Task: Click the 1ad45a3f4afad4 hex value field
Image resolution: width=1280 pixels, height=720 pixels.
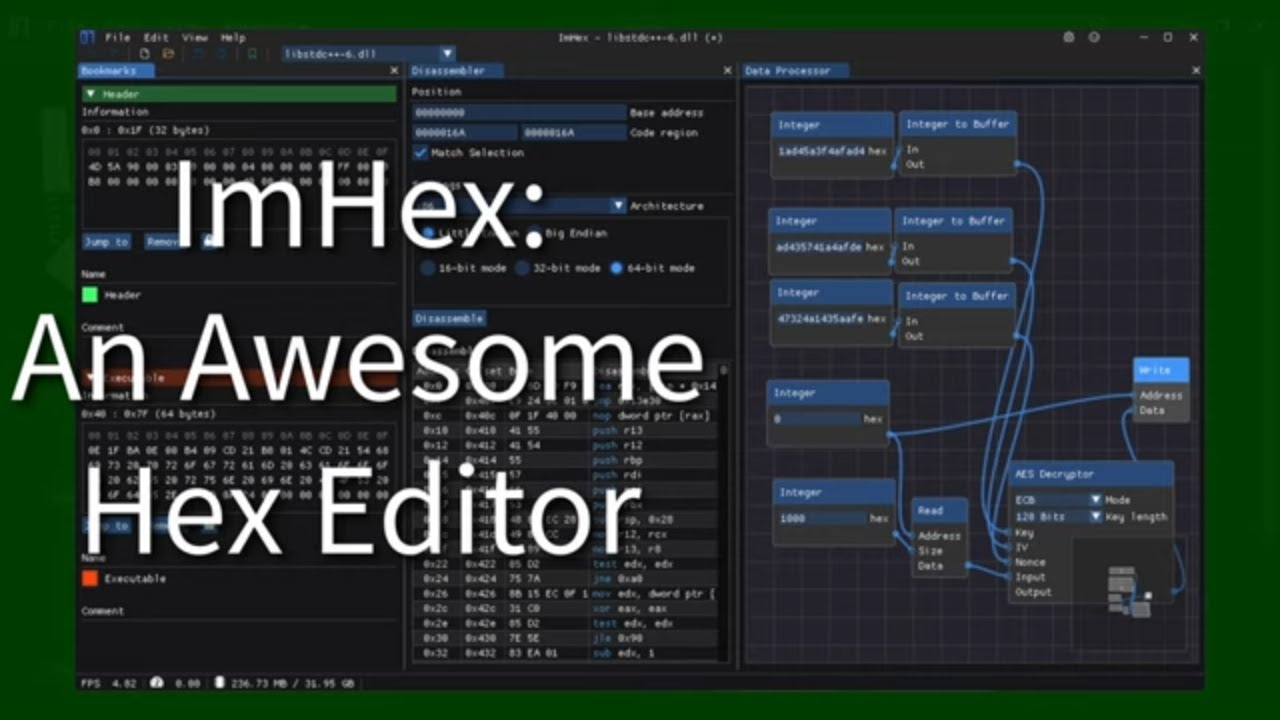Action: [x=820, y=151]
